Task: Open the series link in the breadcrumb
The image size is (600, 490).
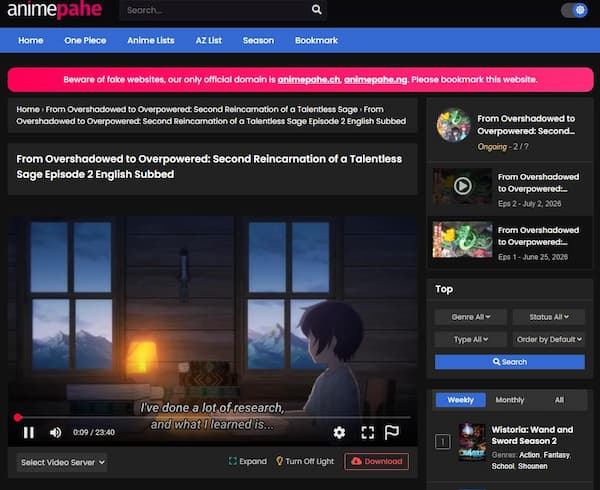Action: pos(202,109)
